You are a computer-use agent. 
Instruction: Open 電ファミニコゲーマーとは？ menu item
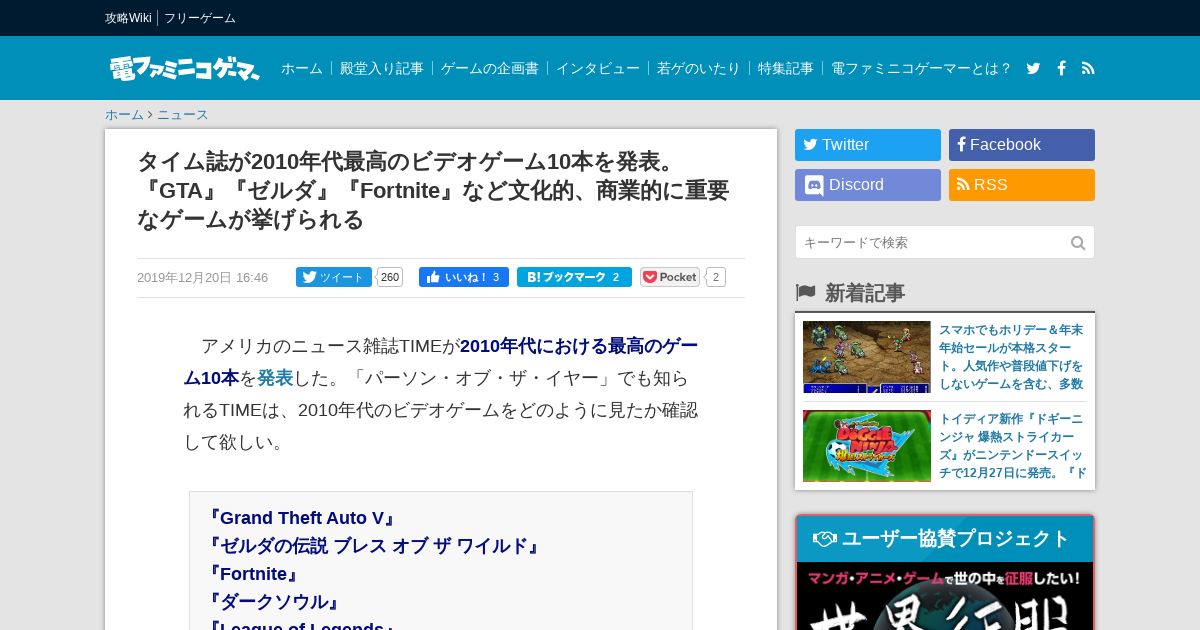tap(921, 68)
